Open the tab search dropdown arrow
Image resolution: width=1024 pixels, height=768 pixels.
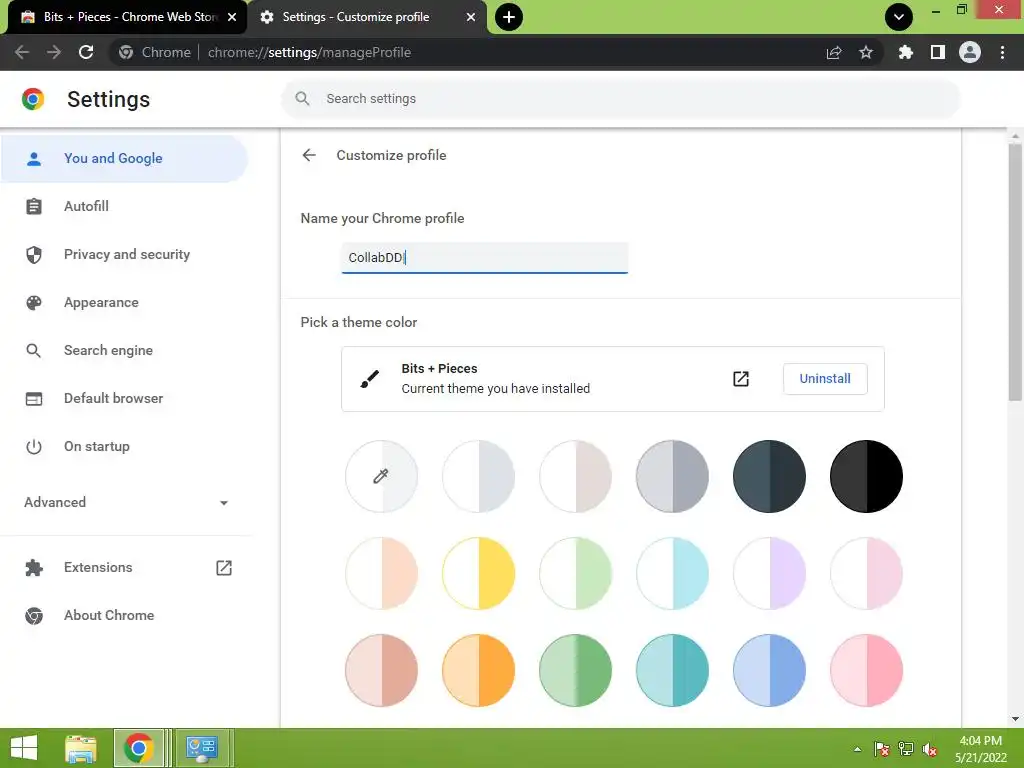899,17
